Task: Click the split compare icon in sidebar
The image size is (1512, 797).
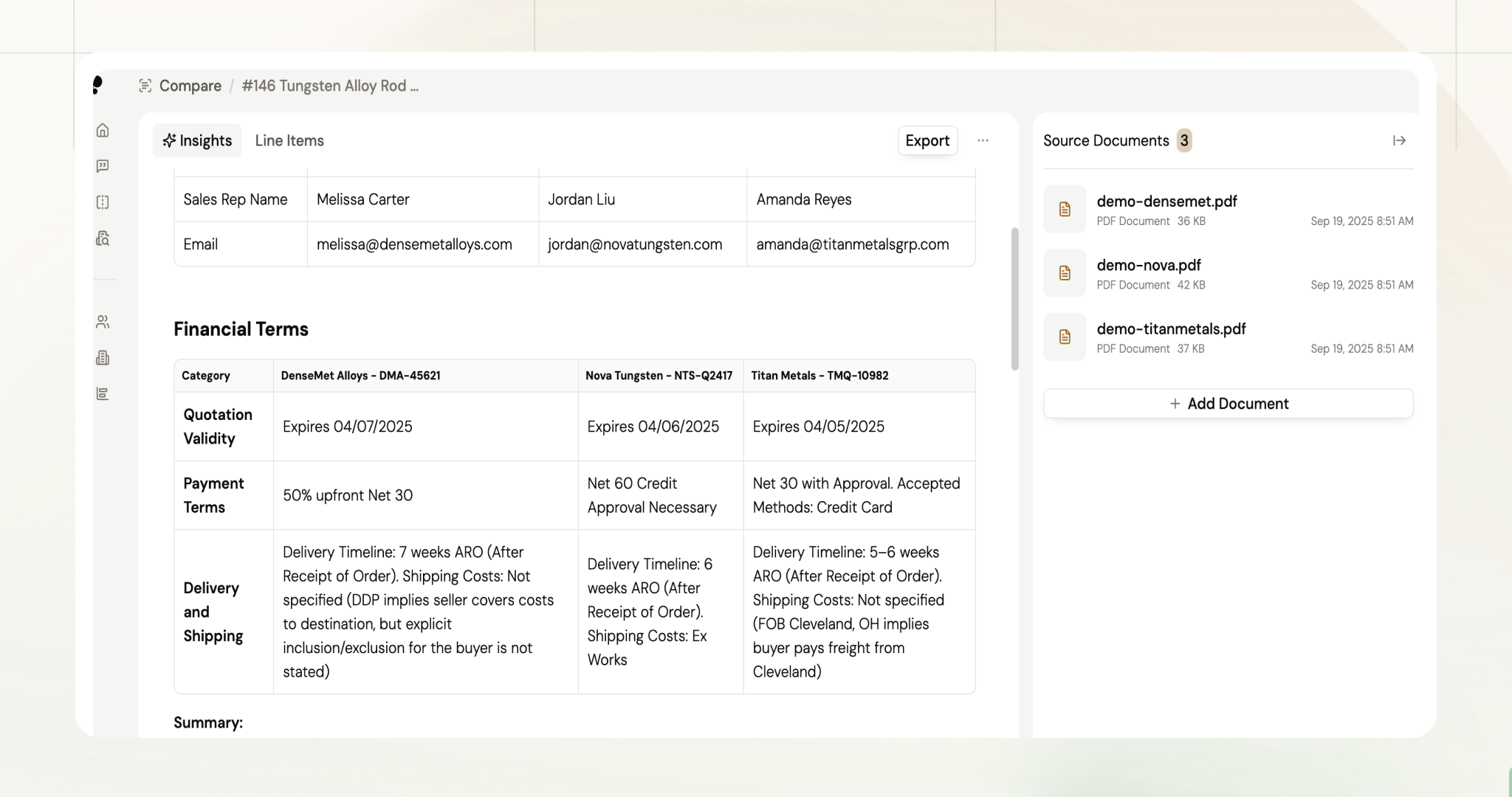Action: click(x=103, y=202)
